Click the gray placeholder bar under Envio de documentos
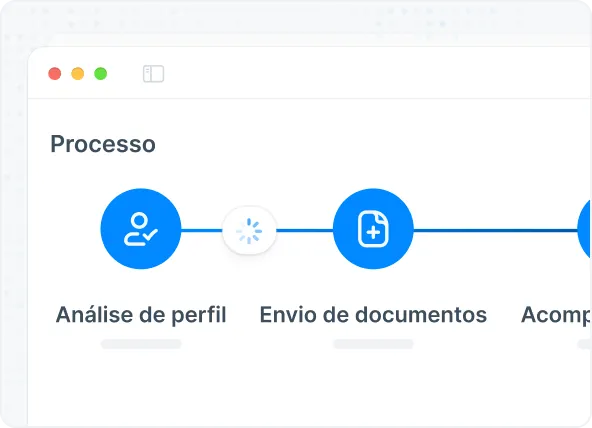592x428 pixels. coord(373,344)
